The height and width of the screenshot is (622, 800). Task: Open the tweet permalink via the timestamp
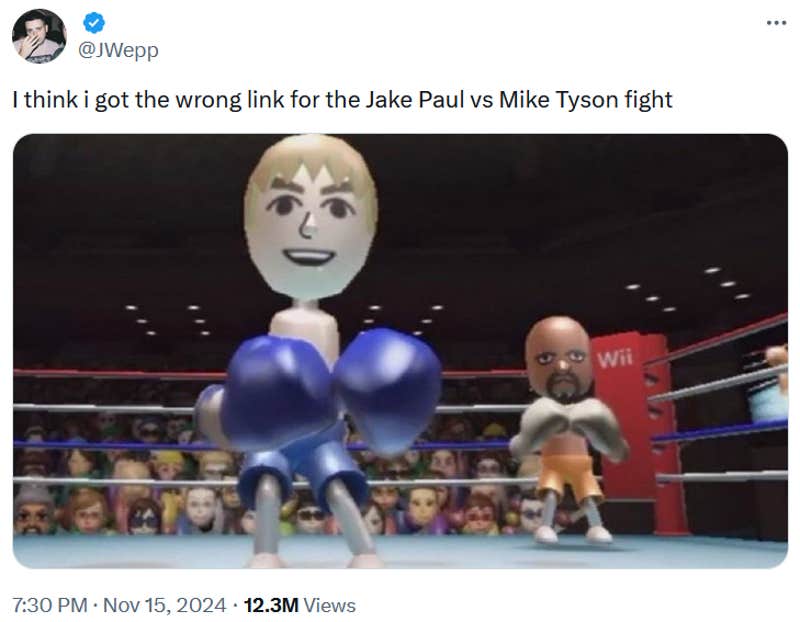coord(48,604)
